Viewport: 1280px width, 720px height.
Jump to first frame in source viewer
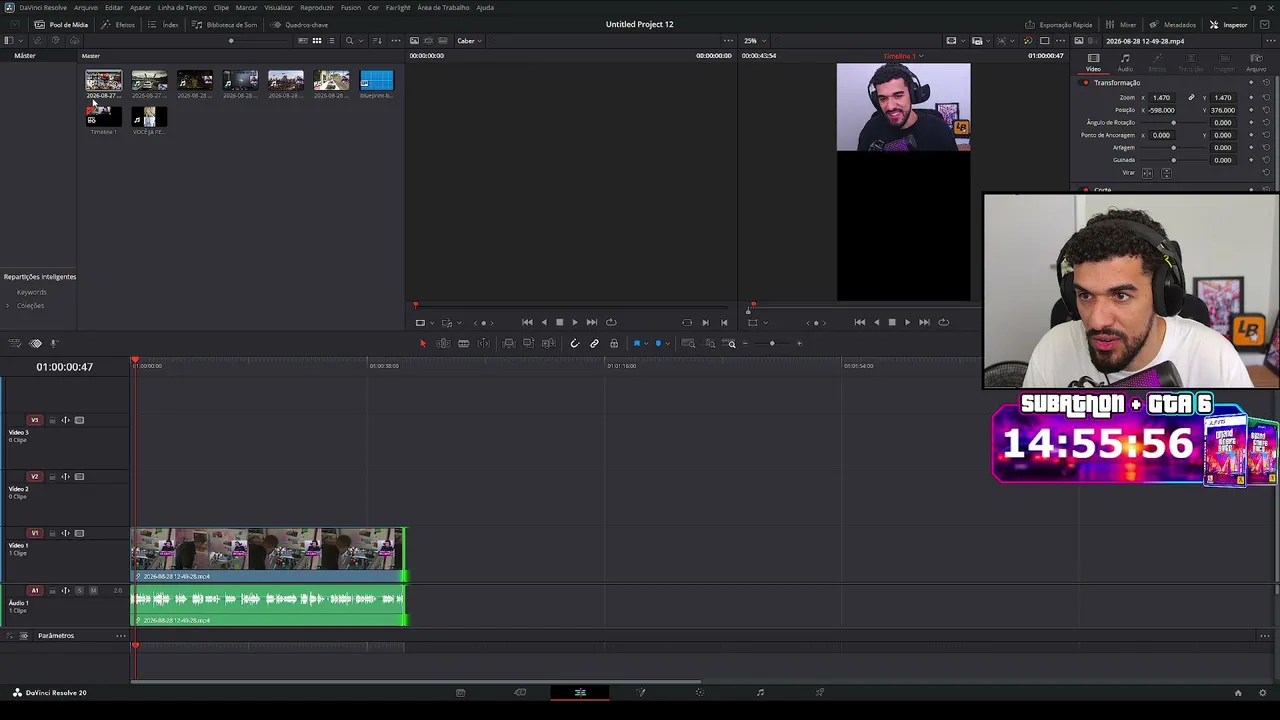(527, 322)
